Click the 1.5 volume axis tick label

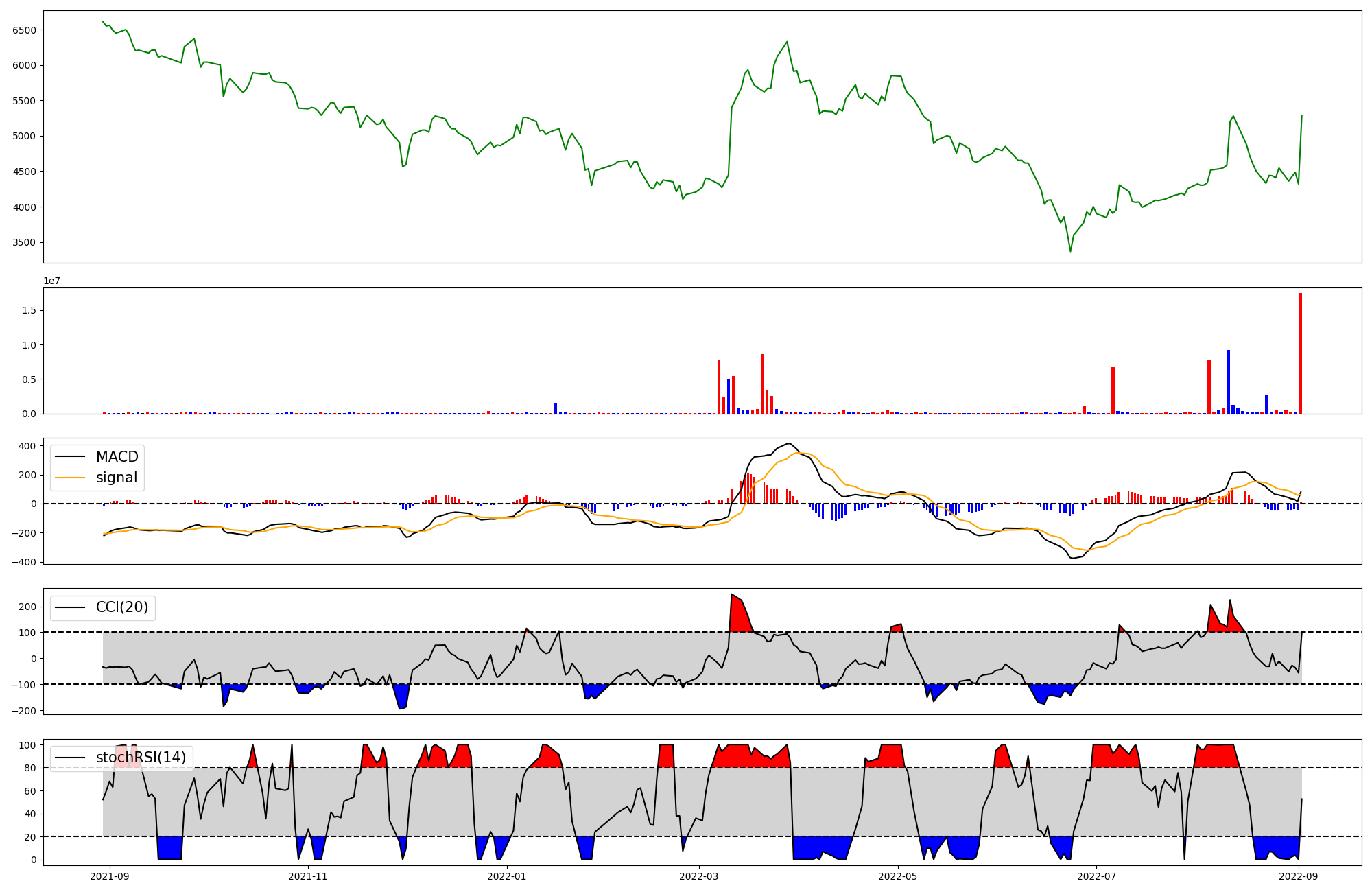tap(30, 310)
